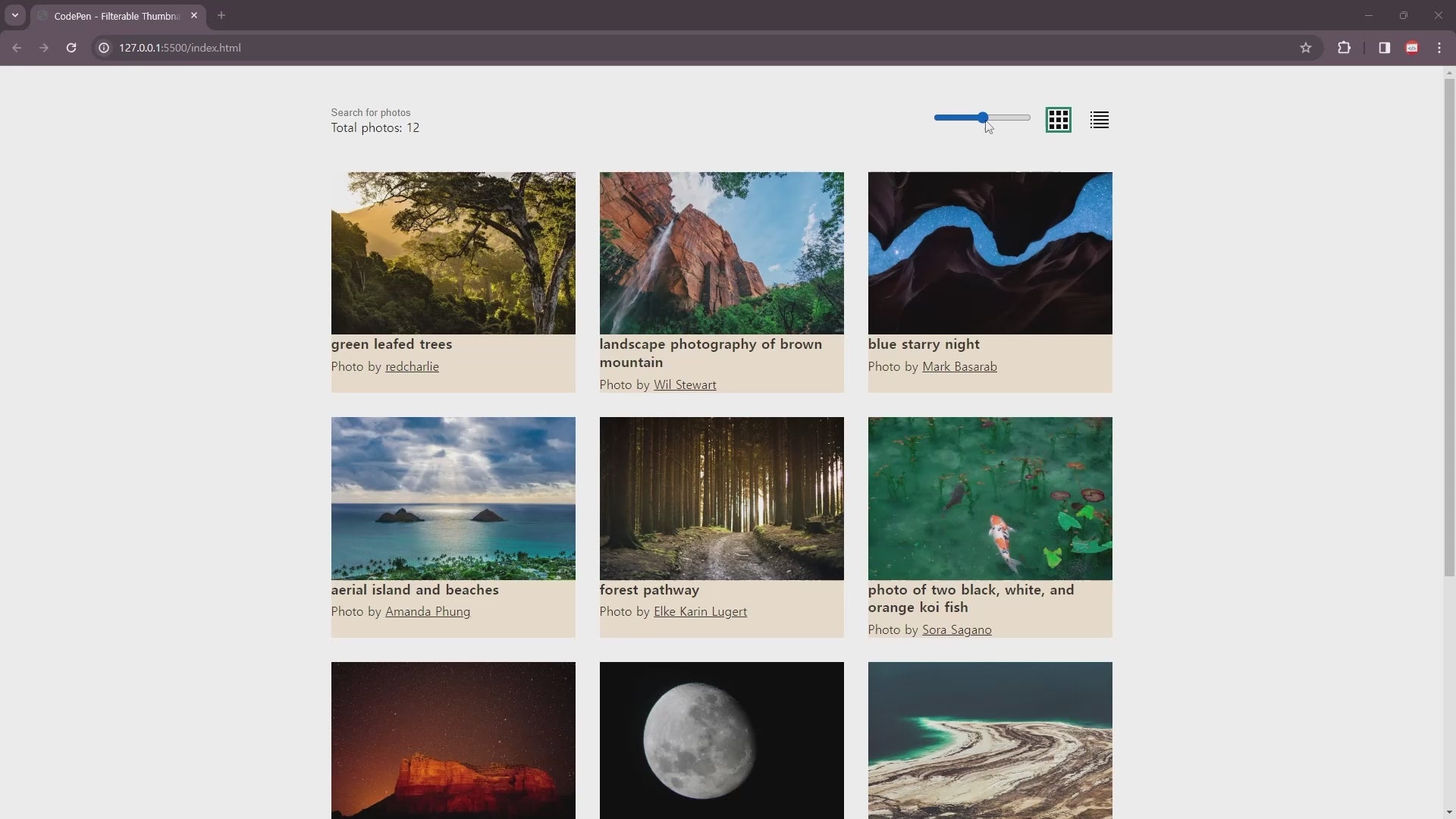Open the redcharlie photographer link
Screen dimensions: 1456x819
pyautogui.click(x=412, y=366)
